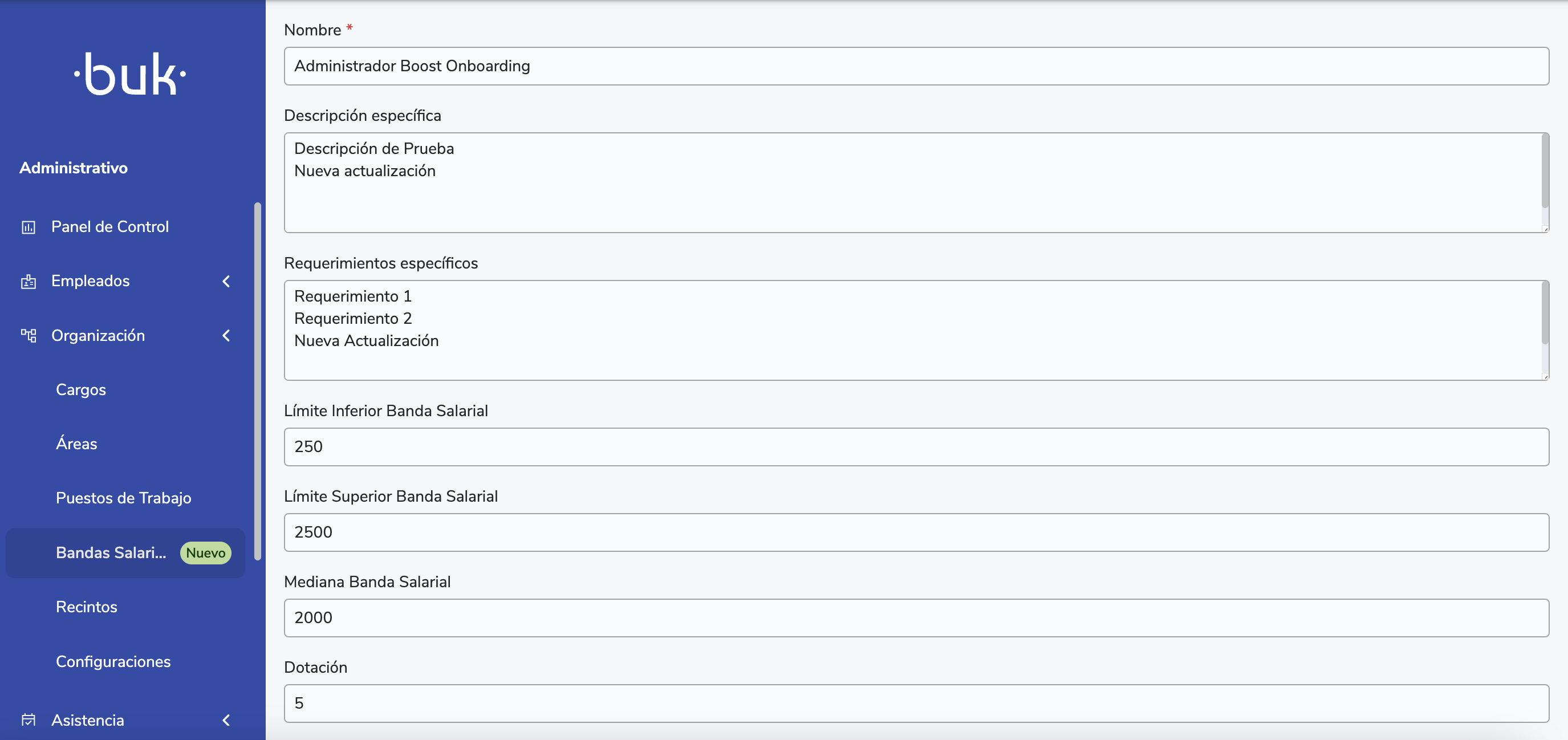Open the Áreas menu item
The width and height of the screenshot is (1568, 740).
click(77, 444)
